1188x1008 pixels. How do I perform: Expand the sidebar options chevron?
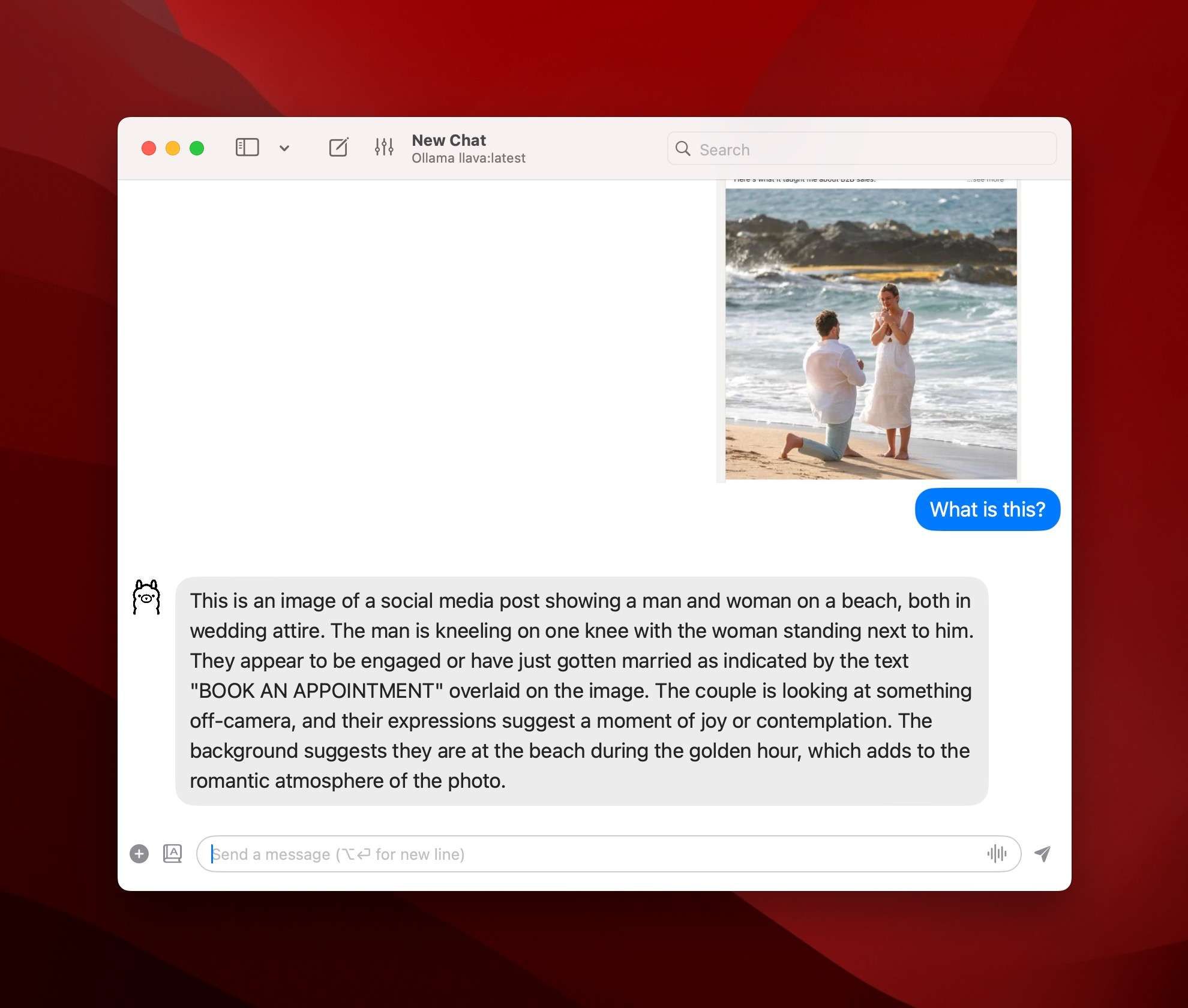(284, 148)
